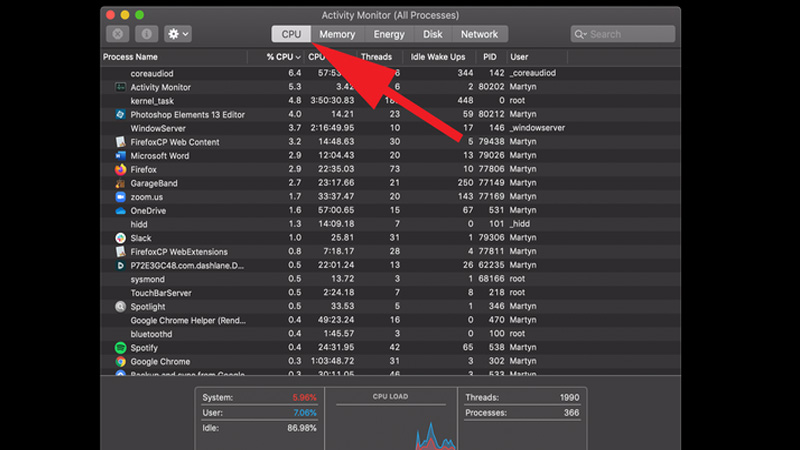Click _windowserver user cell
This screenshot has width=800, height=450.
pyautogui.click(x=537, y=128)
